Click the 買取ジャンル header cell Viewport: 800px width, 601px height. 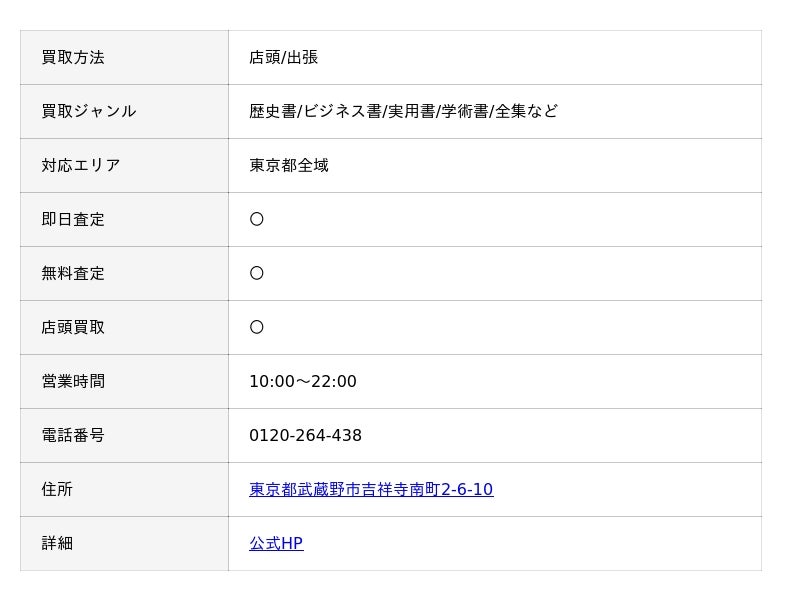[124, 111]
